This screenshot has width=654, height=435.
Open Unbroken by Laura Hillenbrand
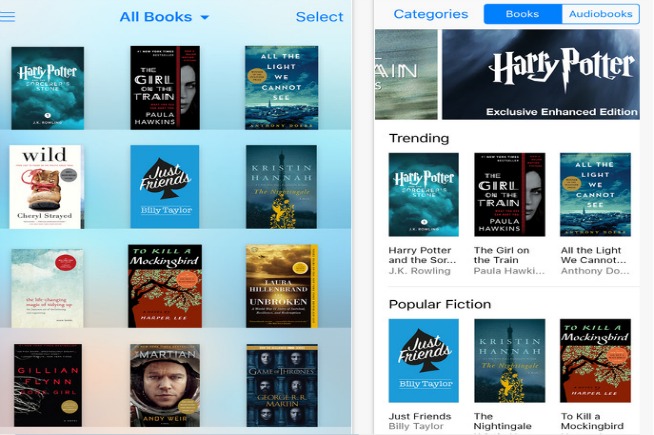(x=282, y=286)
